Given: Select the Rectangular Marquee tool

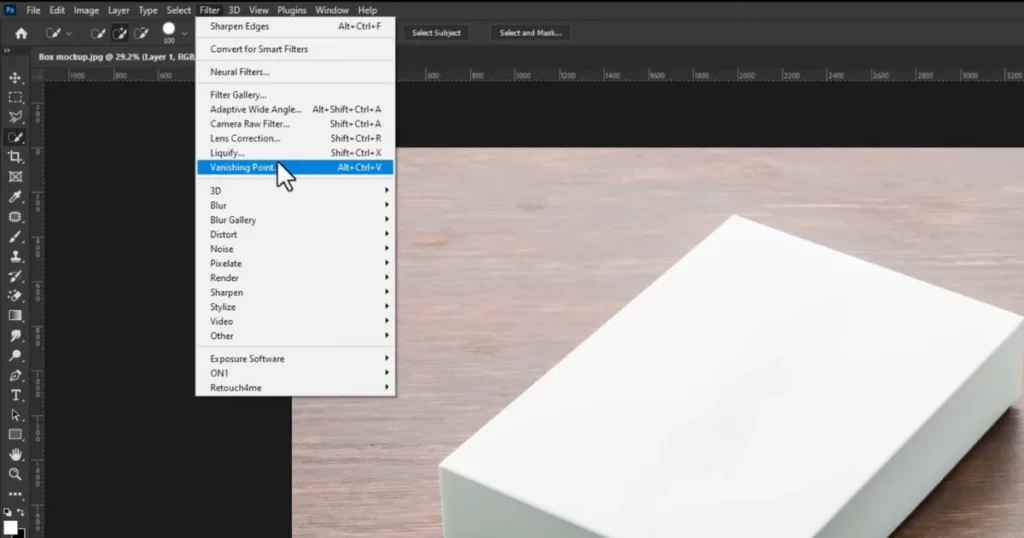Looking at the screenshot, I should point(15,97).
